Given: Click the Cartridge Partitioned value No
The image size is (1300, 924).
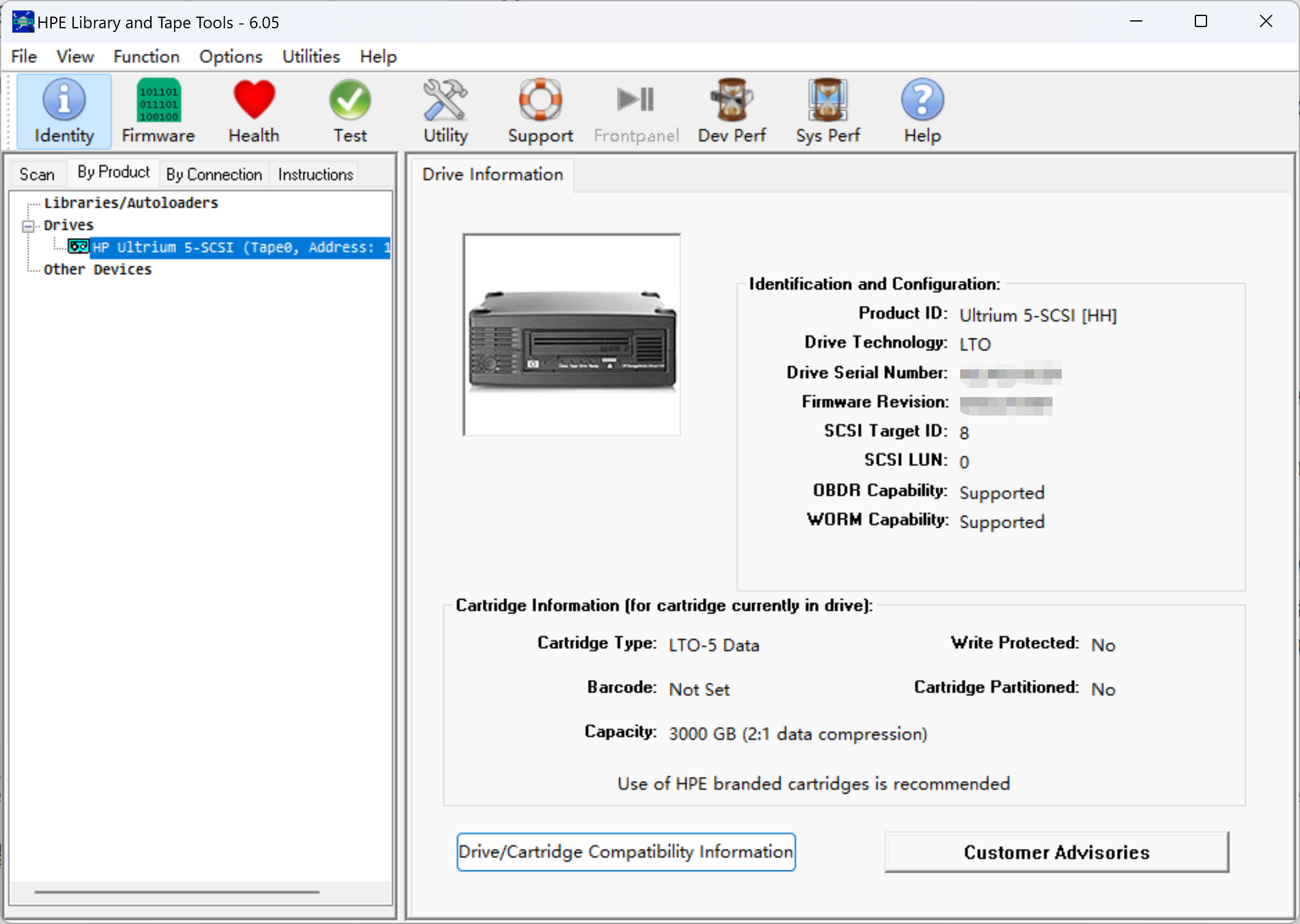Looking at the screenshot, I should [1103, 689].
